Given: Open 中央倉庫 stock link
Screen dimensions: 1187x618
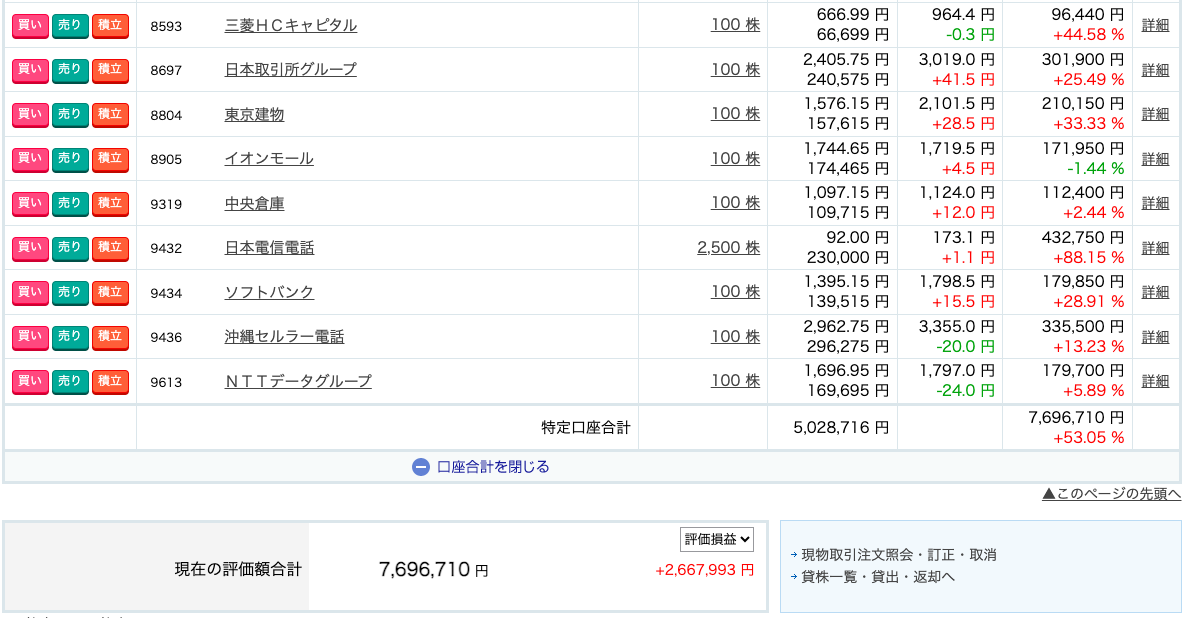Looking at the screenshot, I should pyautogui.click(x=254, y=203).
